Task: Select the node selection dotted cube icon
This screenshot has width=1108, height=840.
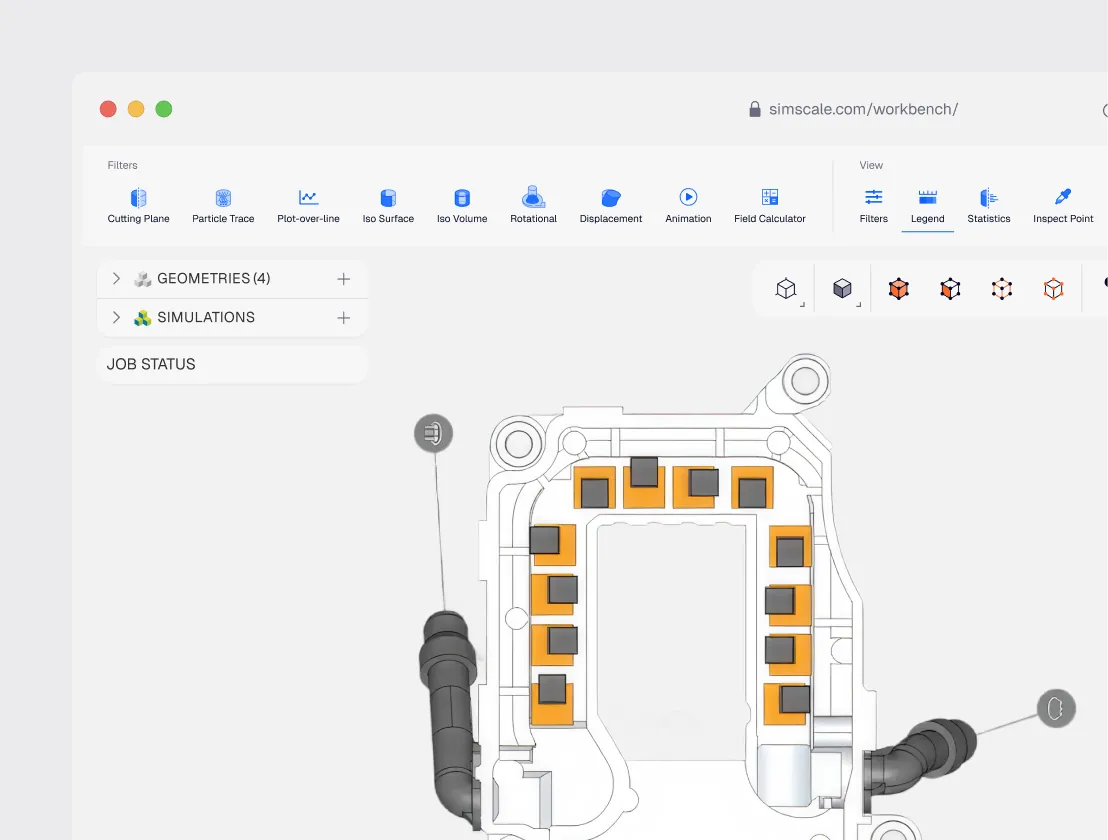Action: pos(1002,289)
